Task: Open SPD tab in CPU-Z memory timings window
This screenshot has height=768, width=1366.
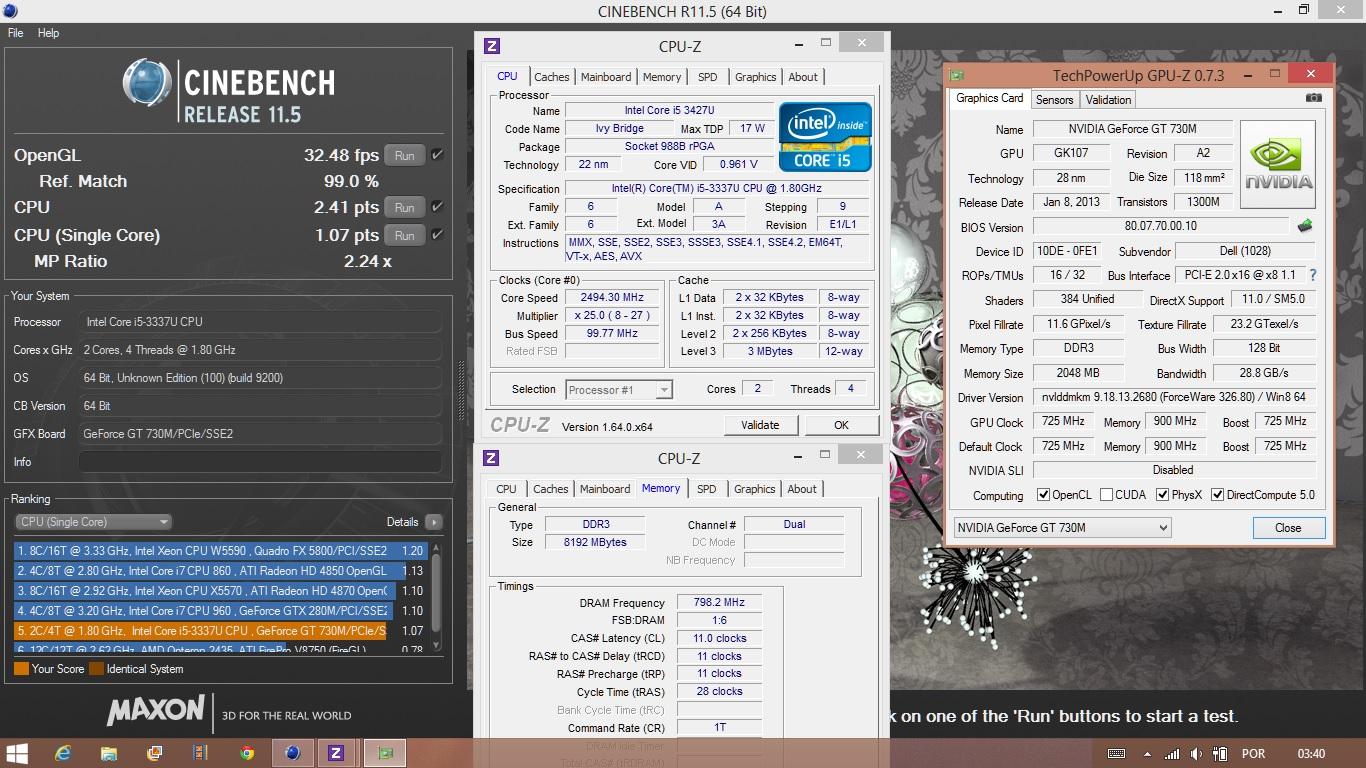Action: [707, 489]
